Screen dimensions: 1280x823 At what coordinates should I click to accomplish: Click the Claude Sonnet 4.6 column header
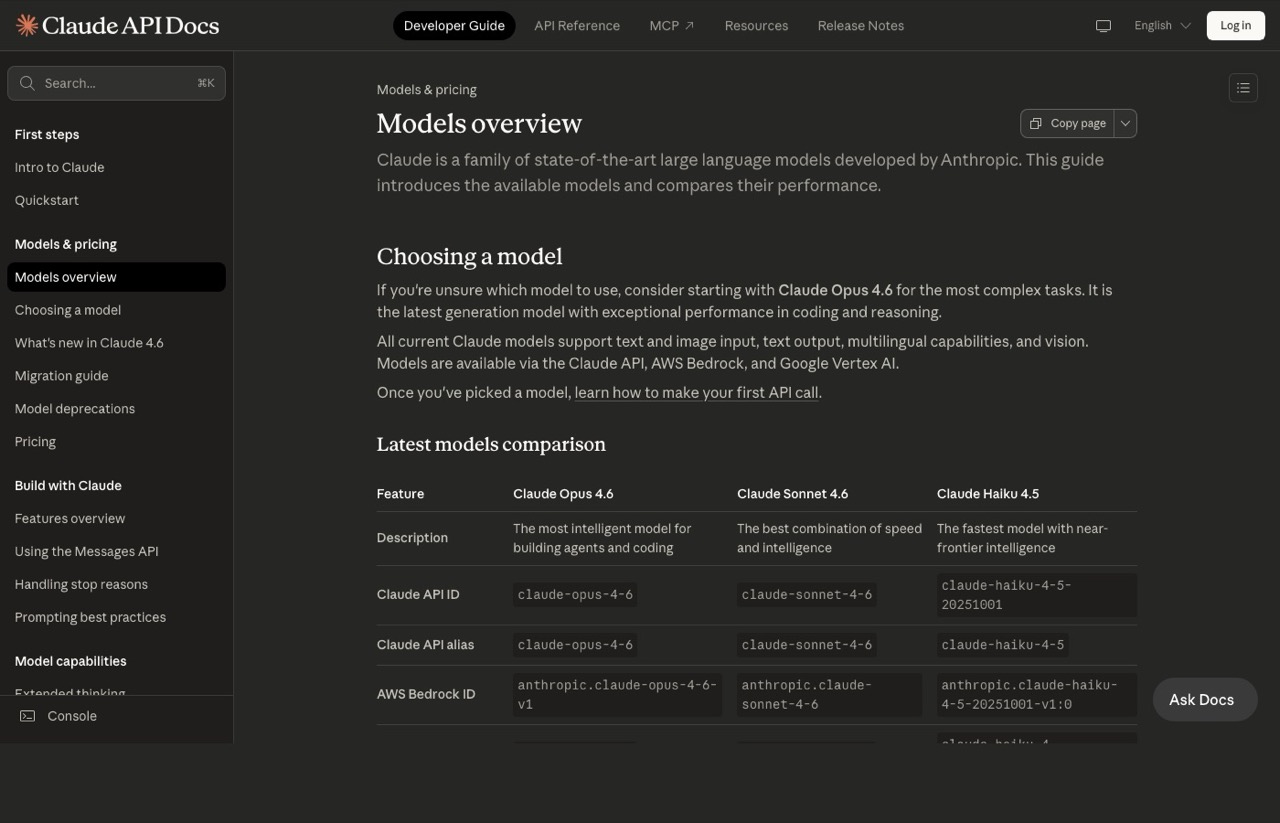[792, 494]
